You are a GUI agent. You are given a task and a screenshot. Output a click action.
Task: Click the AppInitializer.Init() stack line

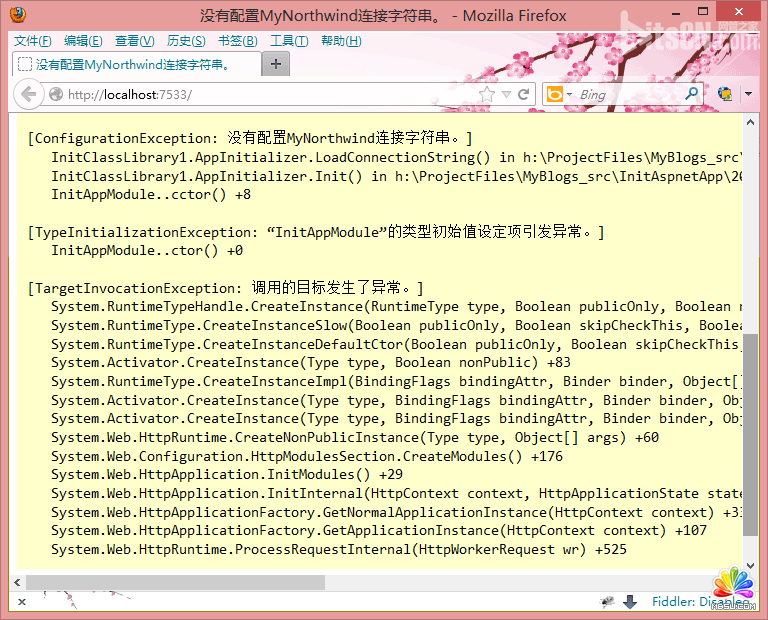pyautogui.click(x=397, y=176)
